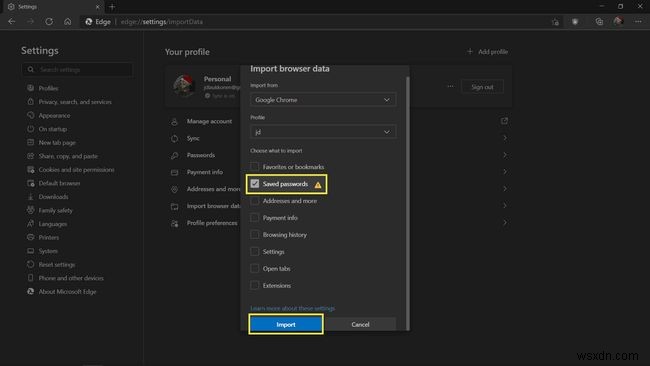Screen dimensions: 650x366
Task: Click the browser Back arrow
Action: pyautogui.click(x=12, y=22)
